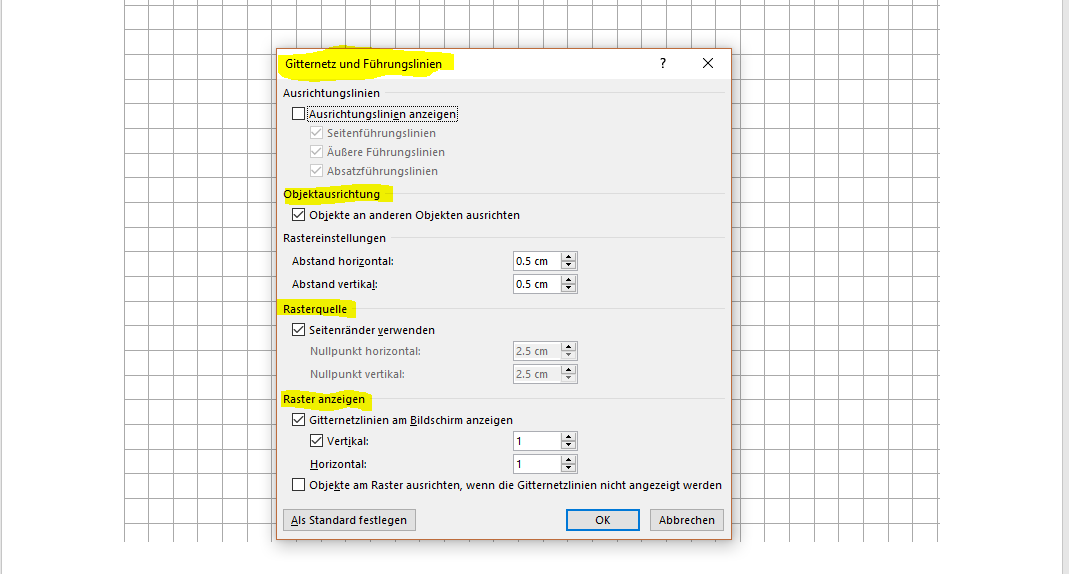The image size is (1069, 574).
Task: Click the Horizontal label under Raster anzeigen
Action: point(338,464)
